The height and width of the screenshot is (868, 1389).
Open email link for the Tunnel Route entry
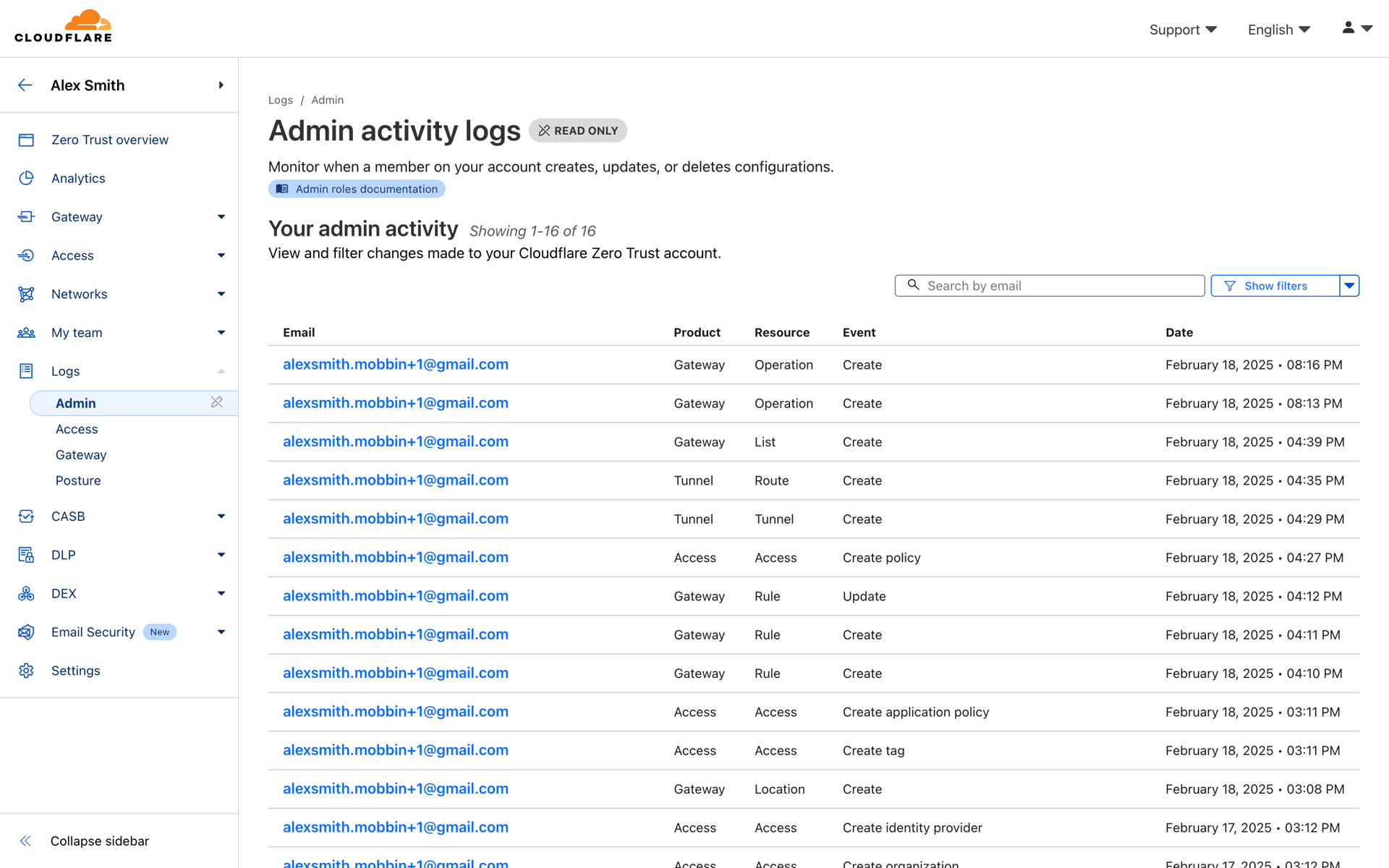click(396, 480)
